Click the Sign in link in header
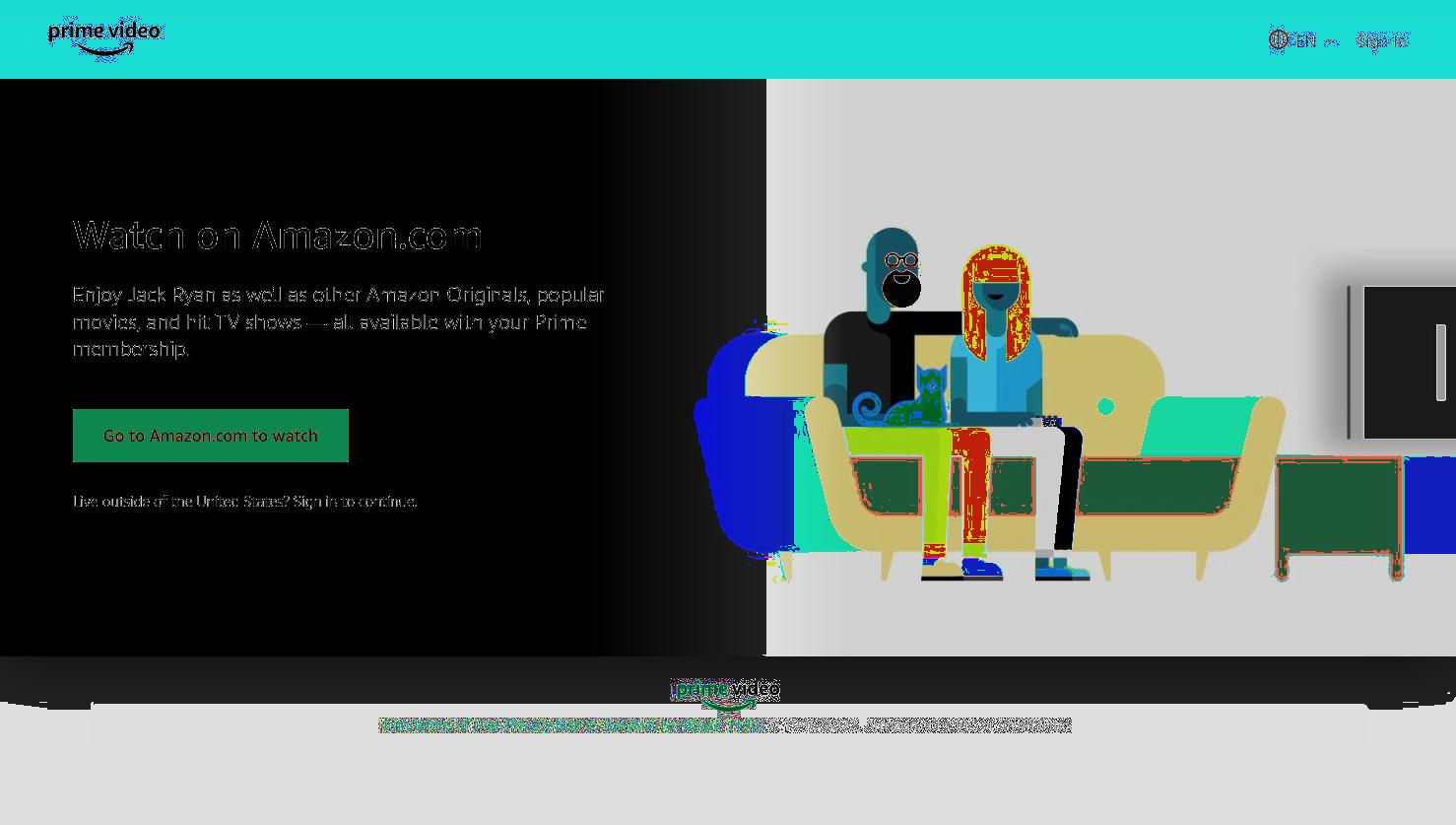 (1382, 40)
